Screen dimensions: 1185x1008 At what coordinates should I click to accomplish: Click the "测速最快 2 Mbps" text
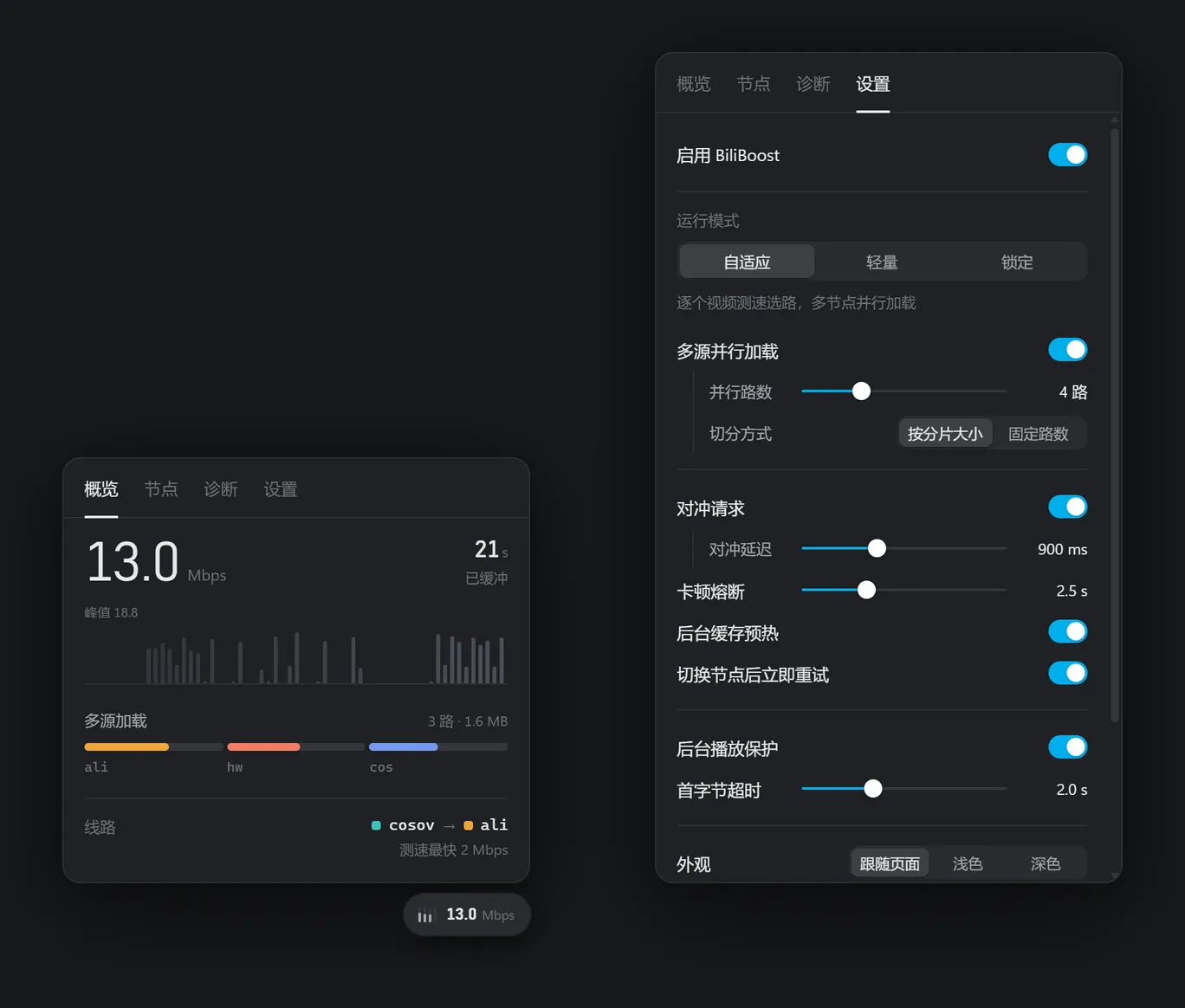[x=454, y=850]
